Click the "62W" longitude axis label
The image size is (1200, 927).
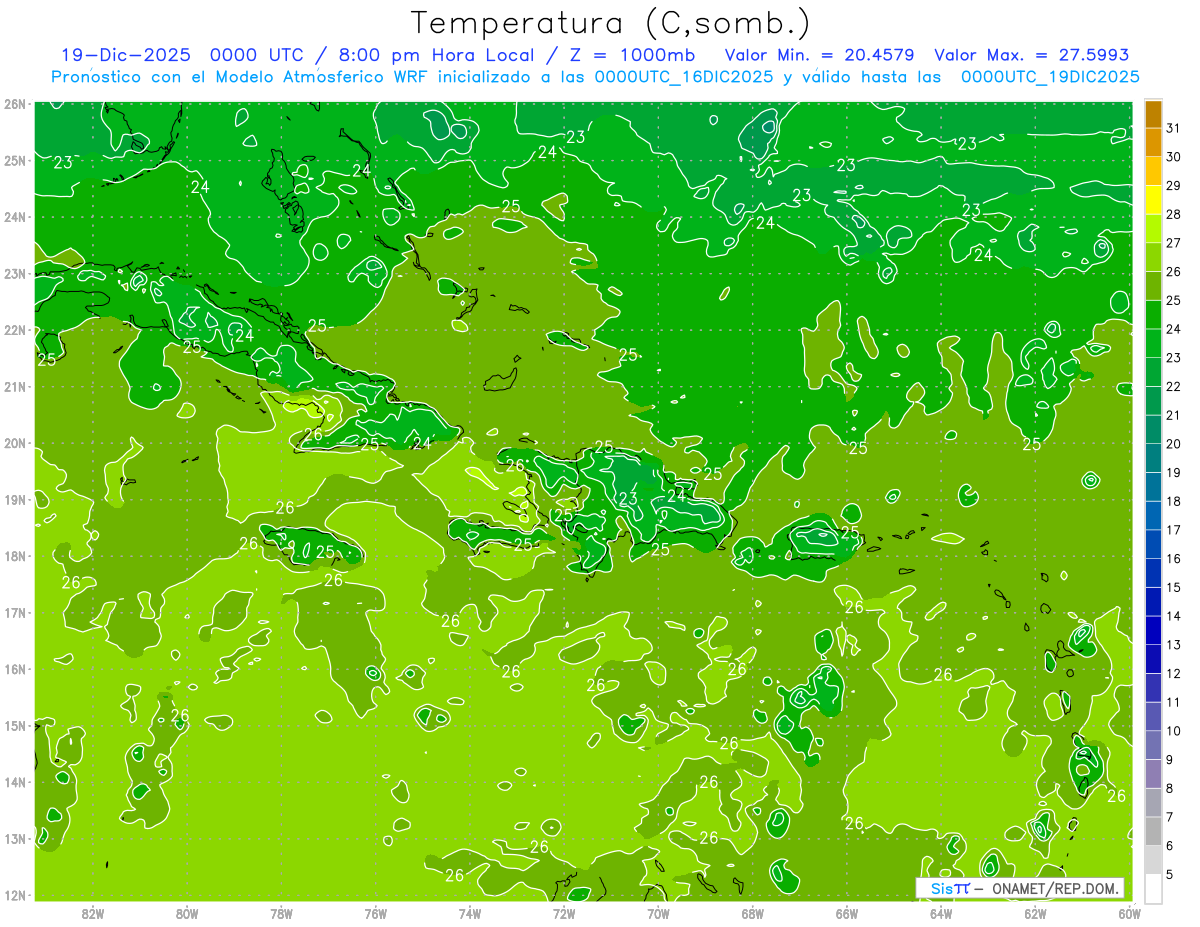[1035, 914]
